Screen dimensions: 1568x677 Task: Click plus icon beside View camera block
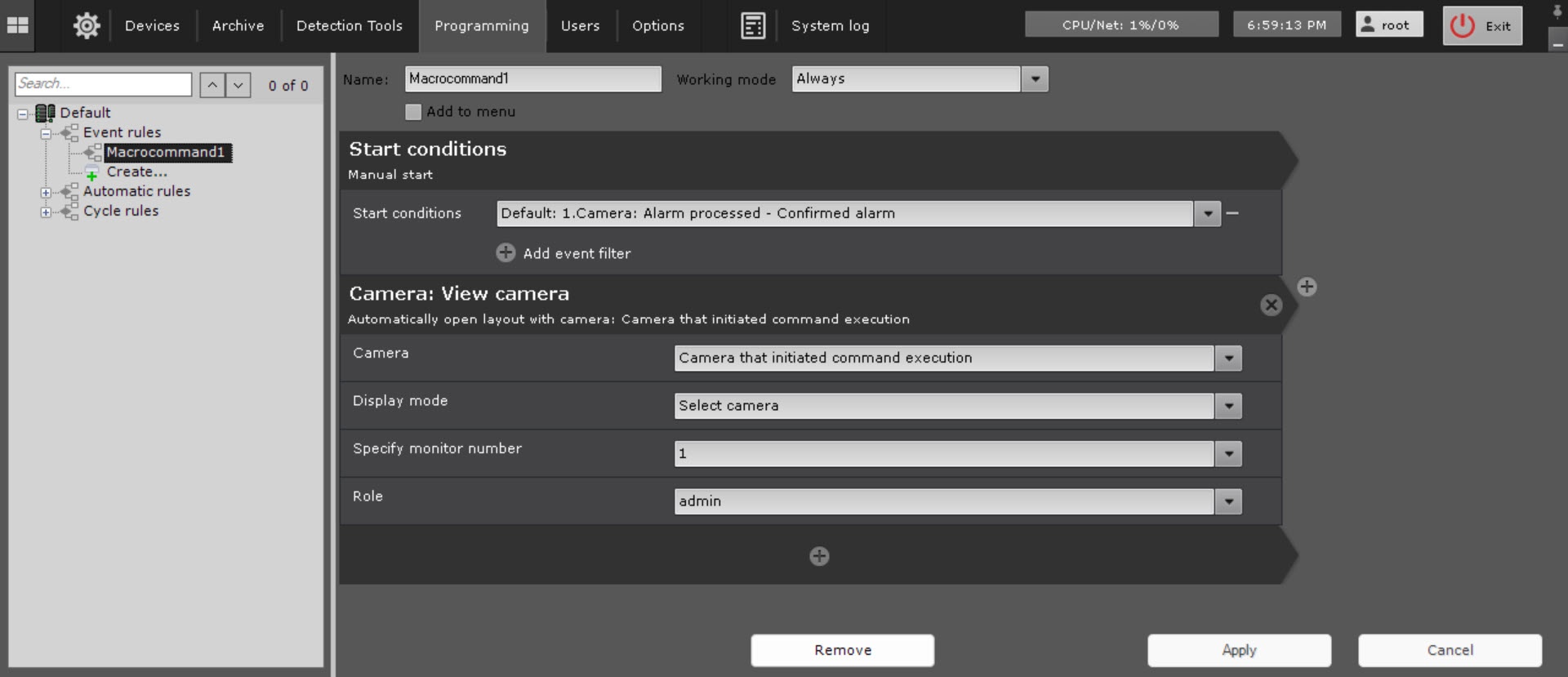click(x=1307, y=287)
